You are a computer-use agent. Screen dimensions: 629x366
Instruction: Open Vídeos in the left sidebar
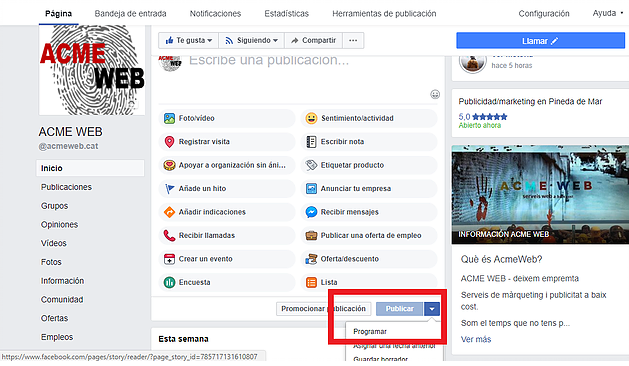point(54,243)
